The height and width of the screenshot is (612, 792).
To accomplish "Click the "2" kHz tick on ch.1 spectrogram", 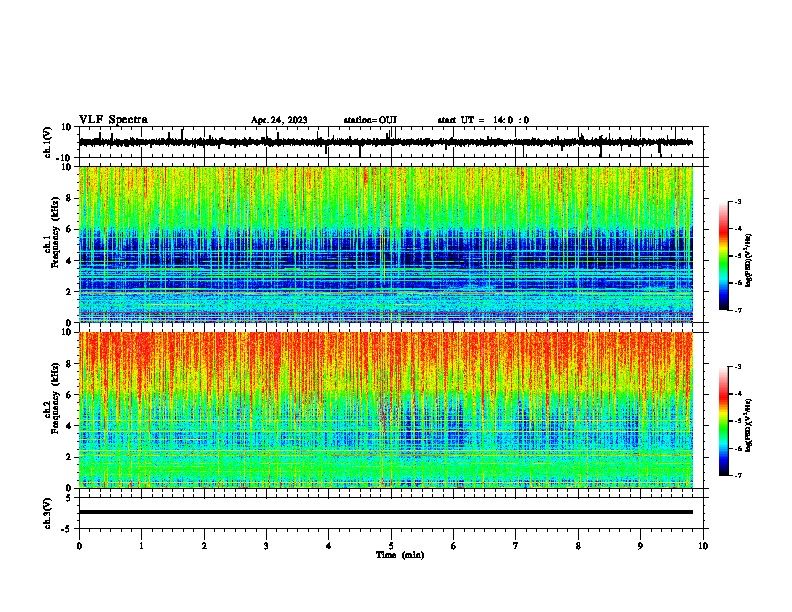I will tap(70, 292).
